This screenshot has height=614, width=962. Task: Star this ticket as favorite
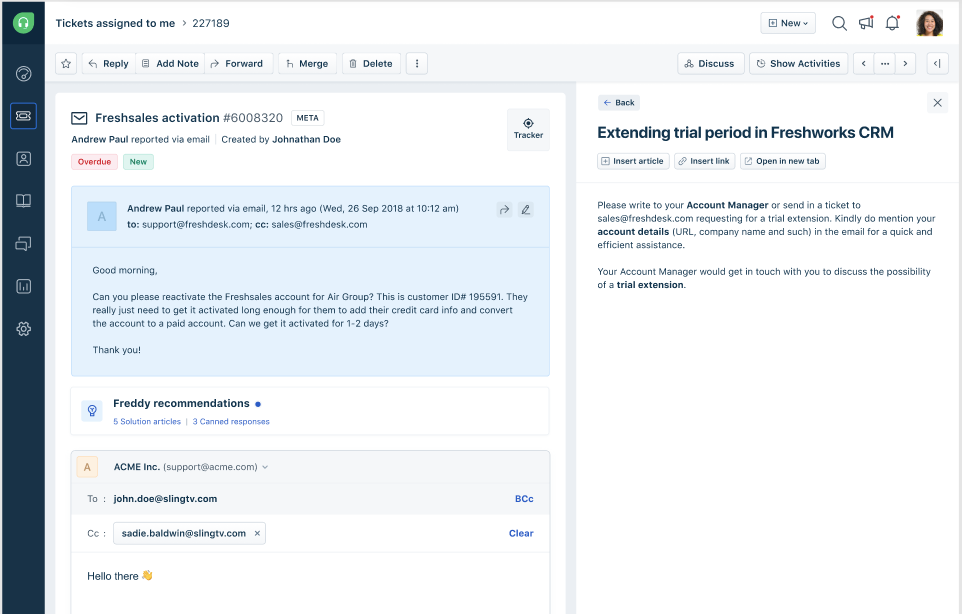coord(66,64)
